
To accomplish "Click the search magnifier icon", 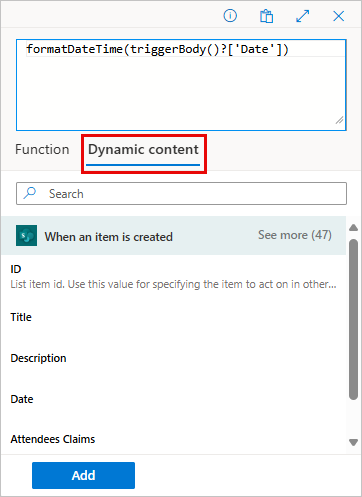I will (30, 193).
